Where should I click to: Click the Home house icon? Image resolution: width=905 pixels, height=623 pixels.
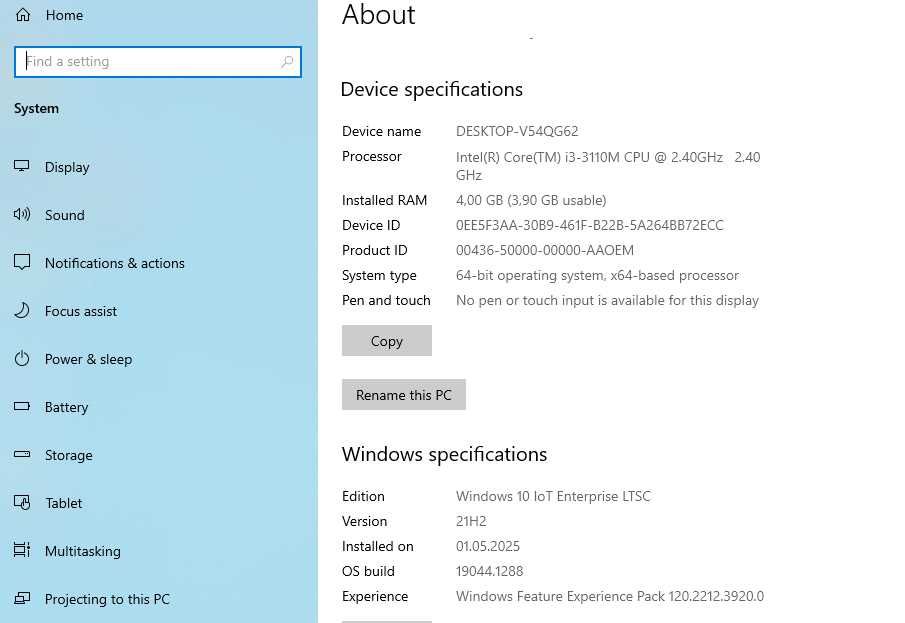[x=23, y=15]
